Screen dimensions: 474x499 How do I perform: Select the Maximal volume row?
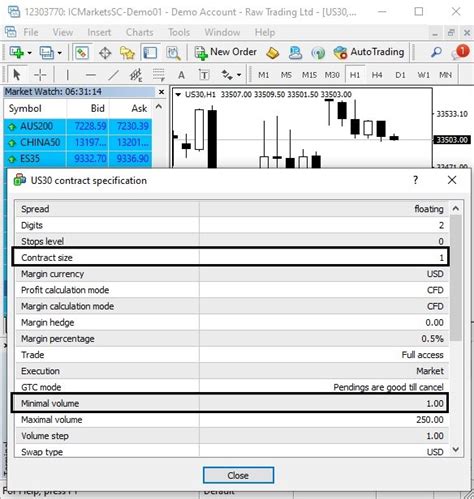tap(232, 420)
